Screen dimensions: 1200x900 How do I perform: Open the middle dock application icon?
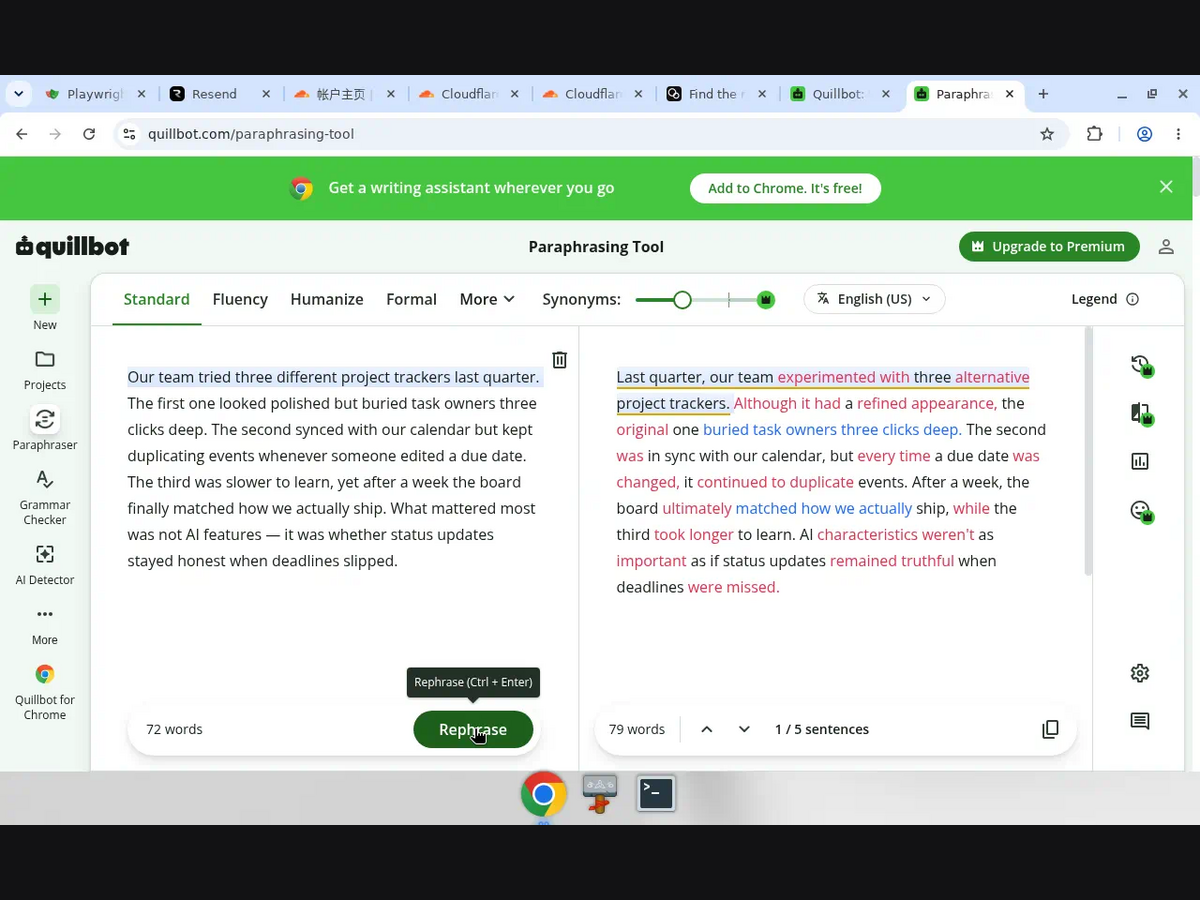click(x=599, y=794)
